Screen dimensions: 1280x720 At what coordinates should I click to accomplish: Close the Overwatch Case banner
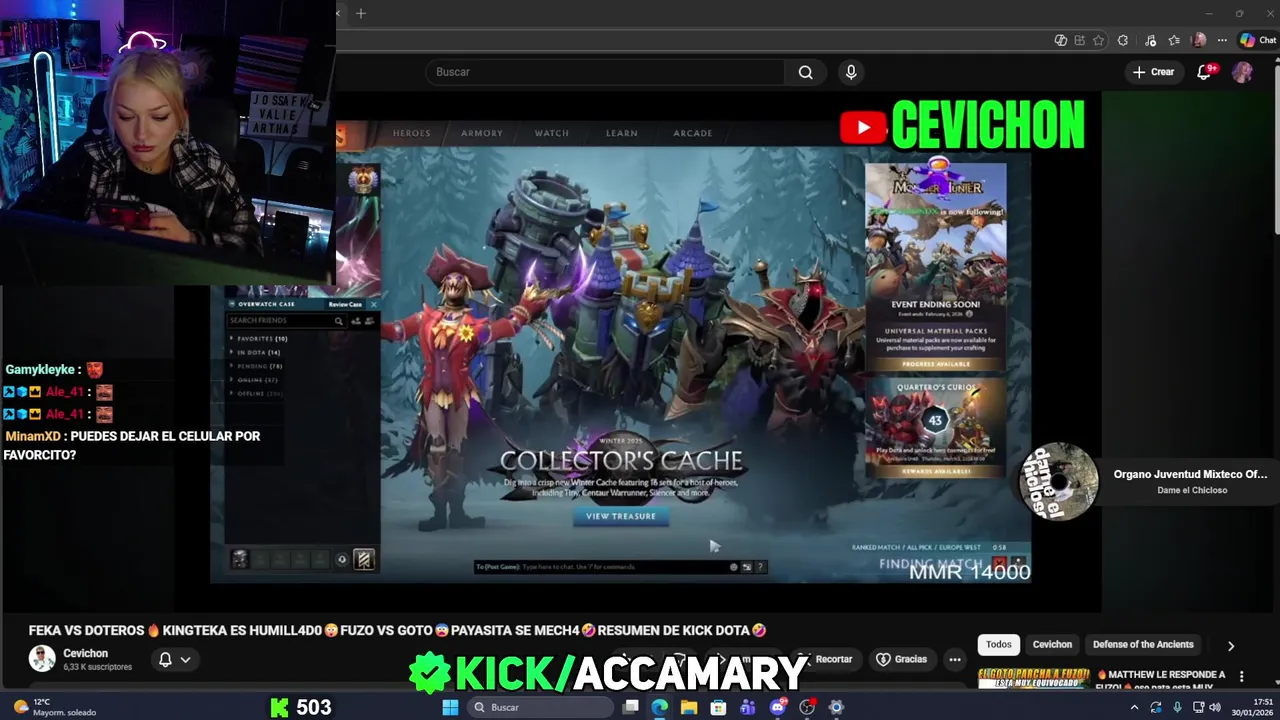(x=373, y=304)
